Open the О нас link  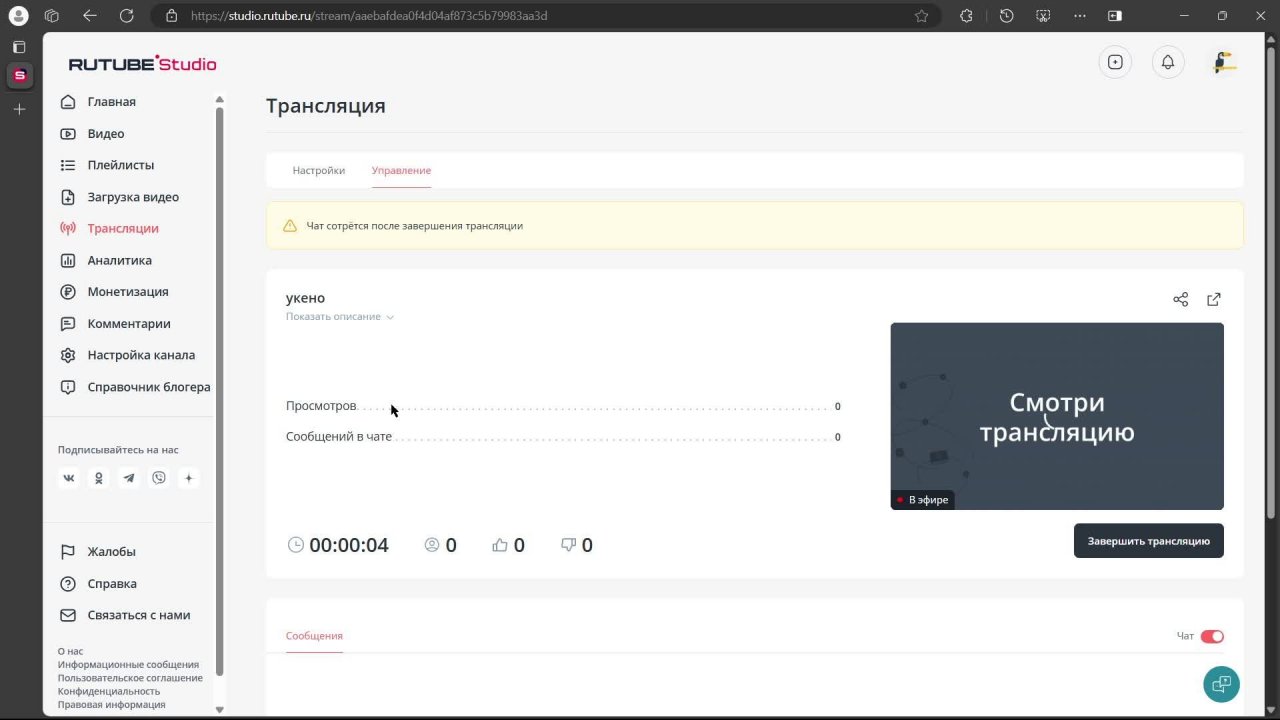70,652
